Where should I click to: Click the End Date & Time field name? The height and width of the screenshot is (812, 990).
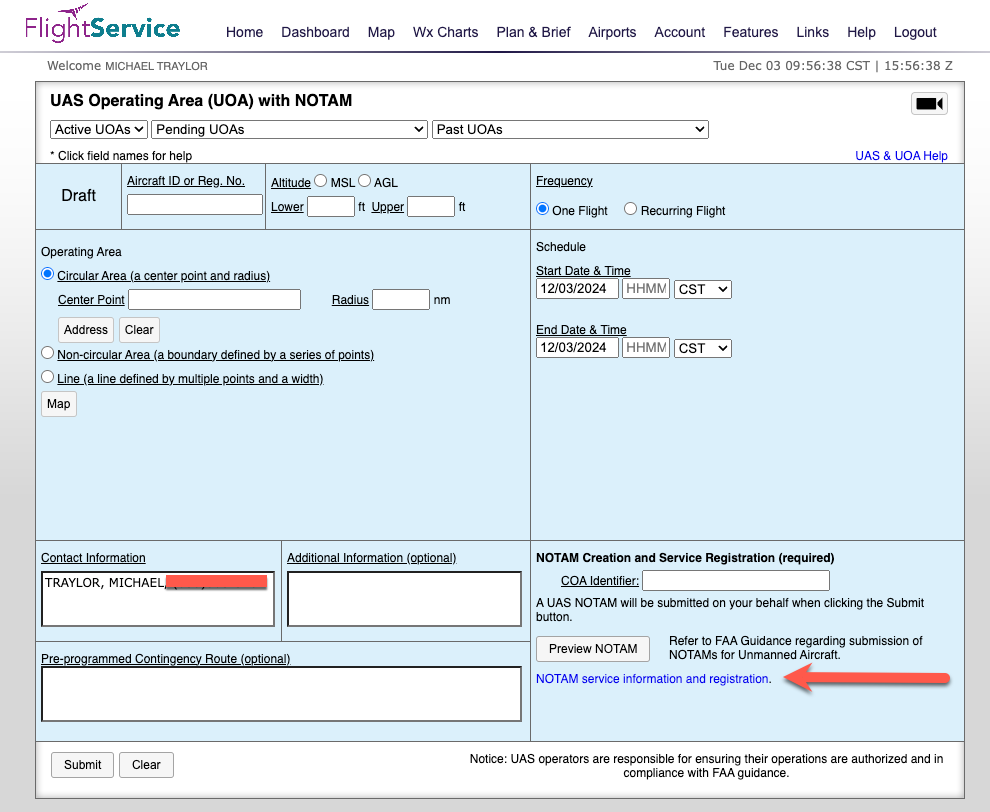point(581,330)
